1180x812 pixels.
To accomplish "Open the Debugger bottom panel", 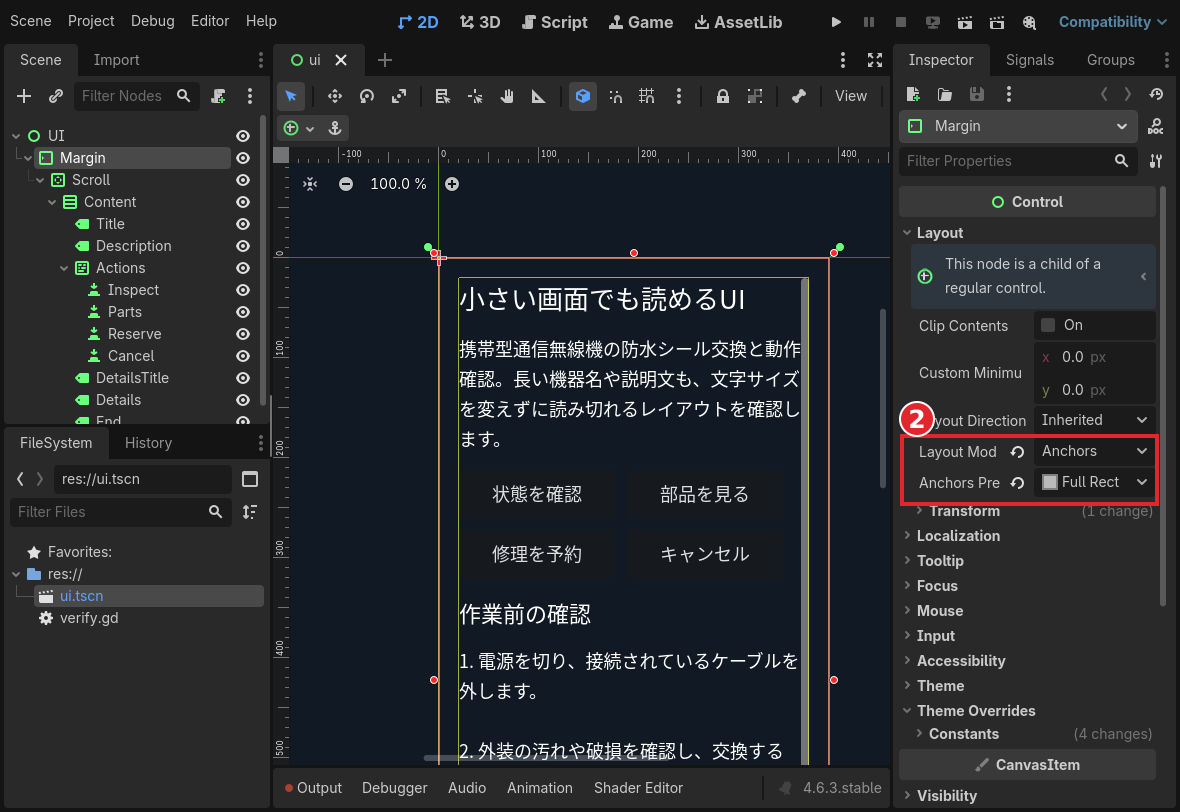I will pos(394,788).
